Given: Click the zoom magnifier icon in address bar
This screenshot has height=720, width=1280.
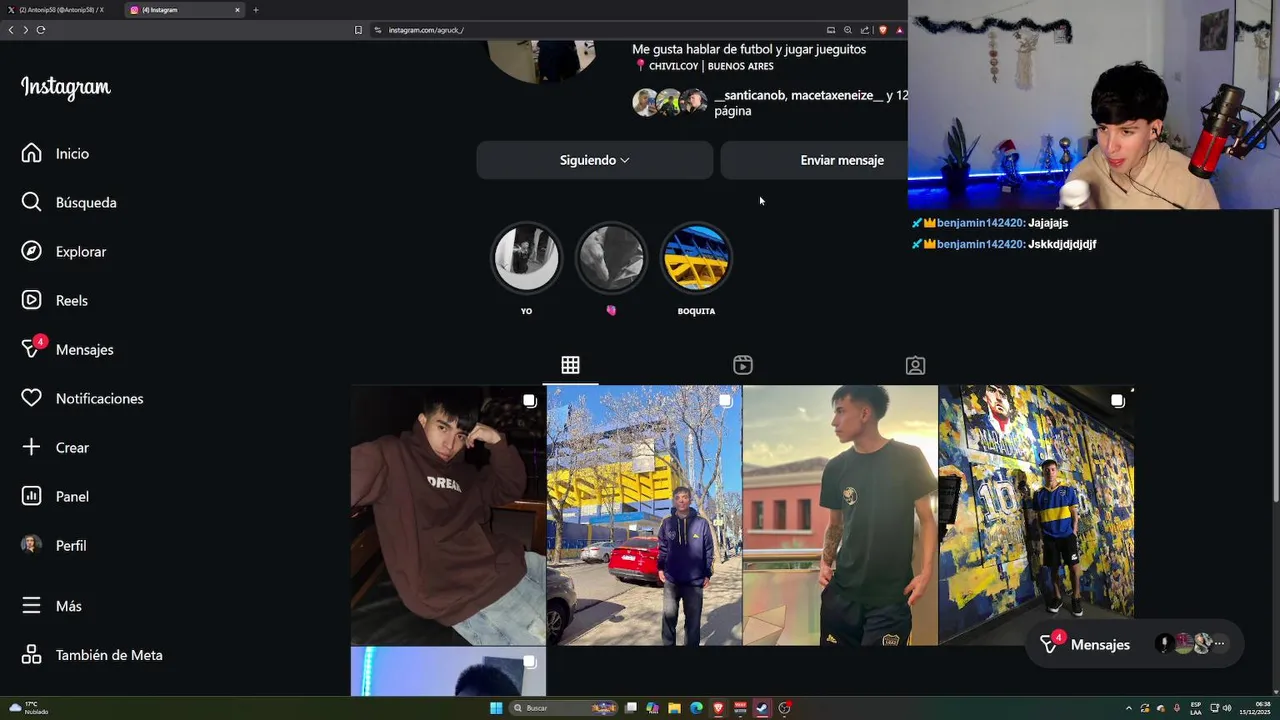Looking at the screenshot, I should click(x=848, y=30).
